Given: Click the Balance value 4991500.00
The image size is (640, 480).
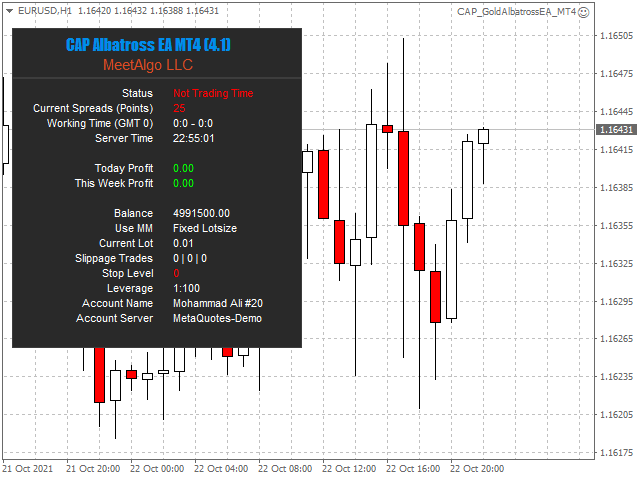Looking at the screenshot, I should 201,213.
